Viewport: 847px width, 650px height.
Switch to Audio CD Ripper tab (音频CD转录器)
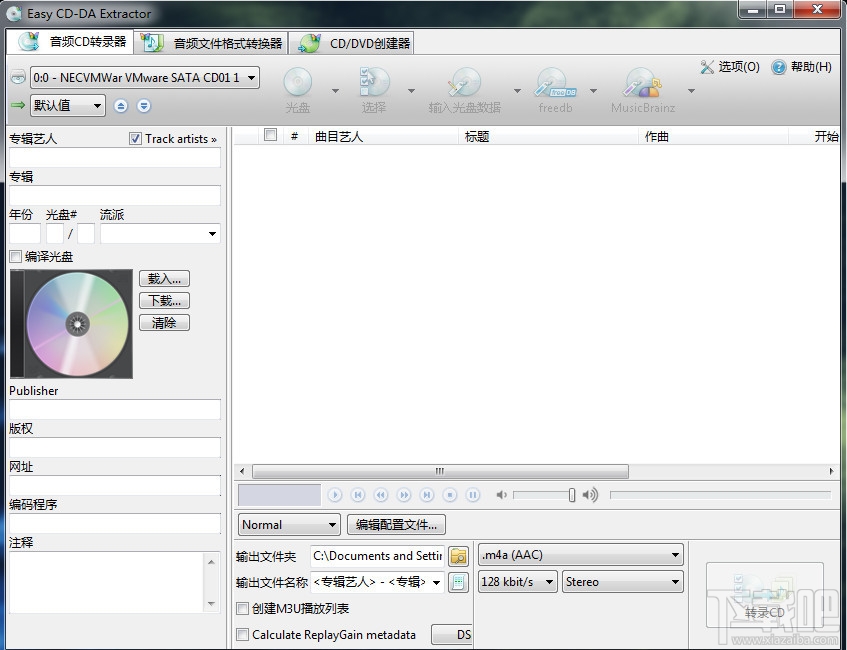71,42
